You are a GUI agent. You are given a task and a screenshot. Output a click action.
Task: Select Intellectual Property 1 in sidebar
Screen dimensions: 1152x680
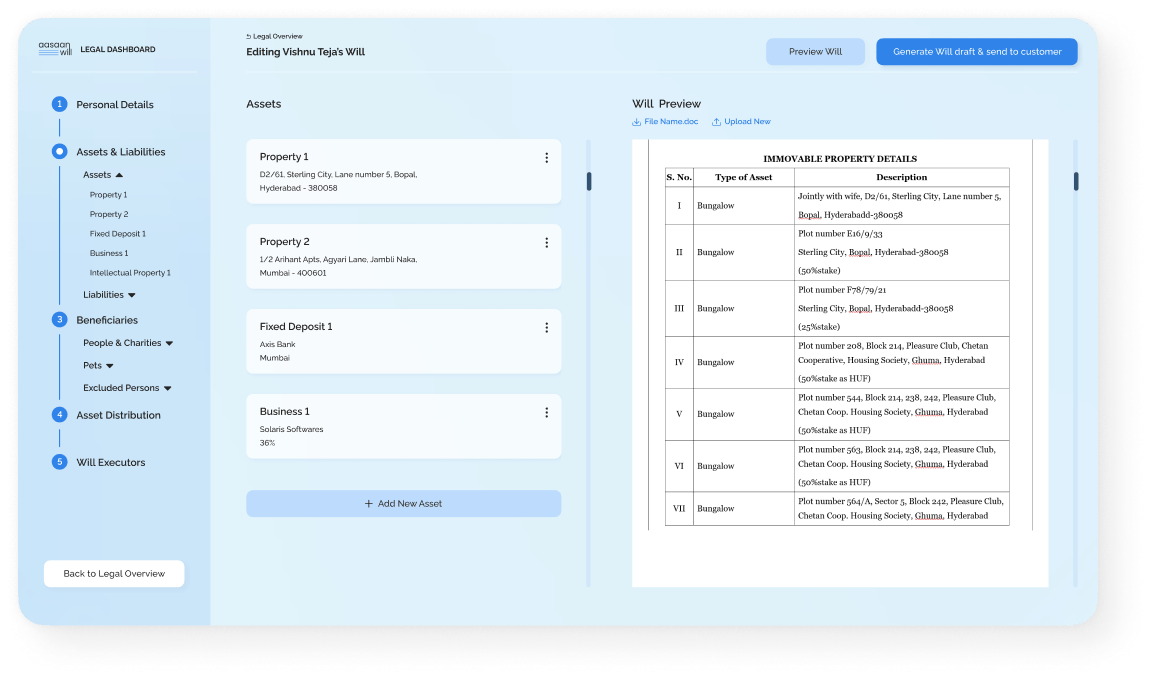[130, 273]
